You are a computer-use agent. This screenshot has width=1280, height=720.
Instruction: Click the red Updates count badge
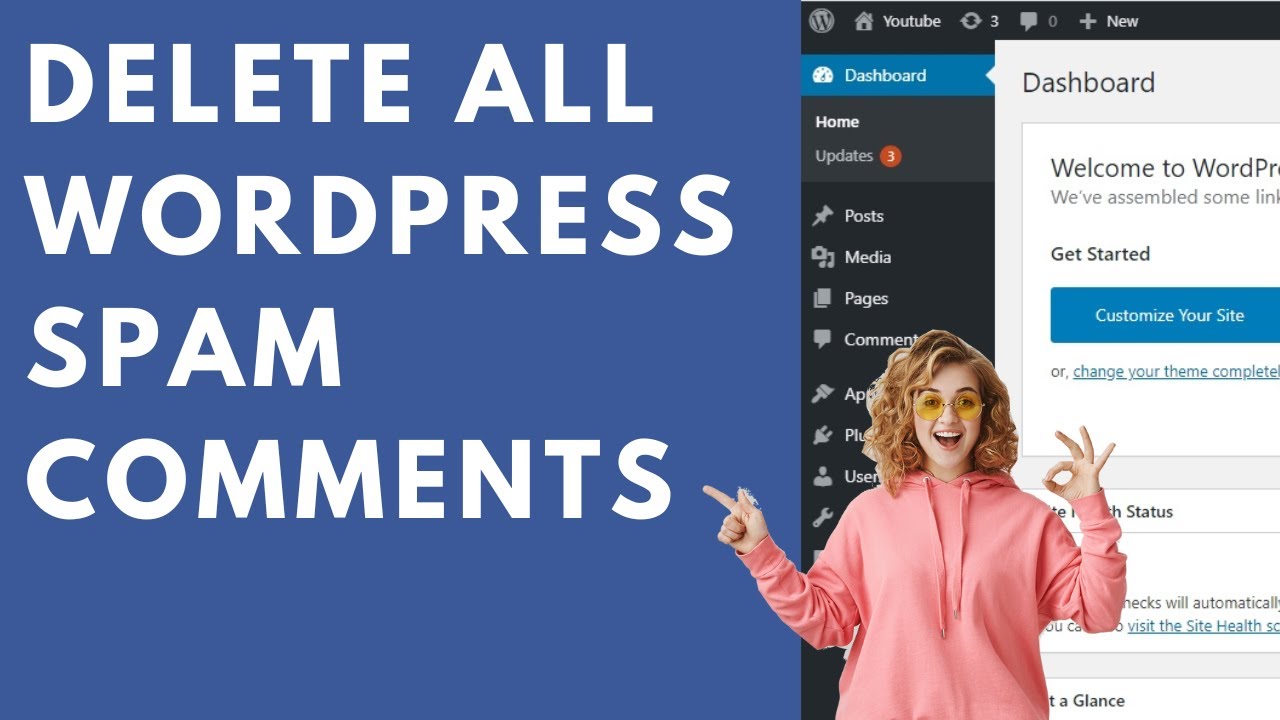[x=890, y=156]
